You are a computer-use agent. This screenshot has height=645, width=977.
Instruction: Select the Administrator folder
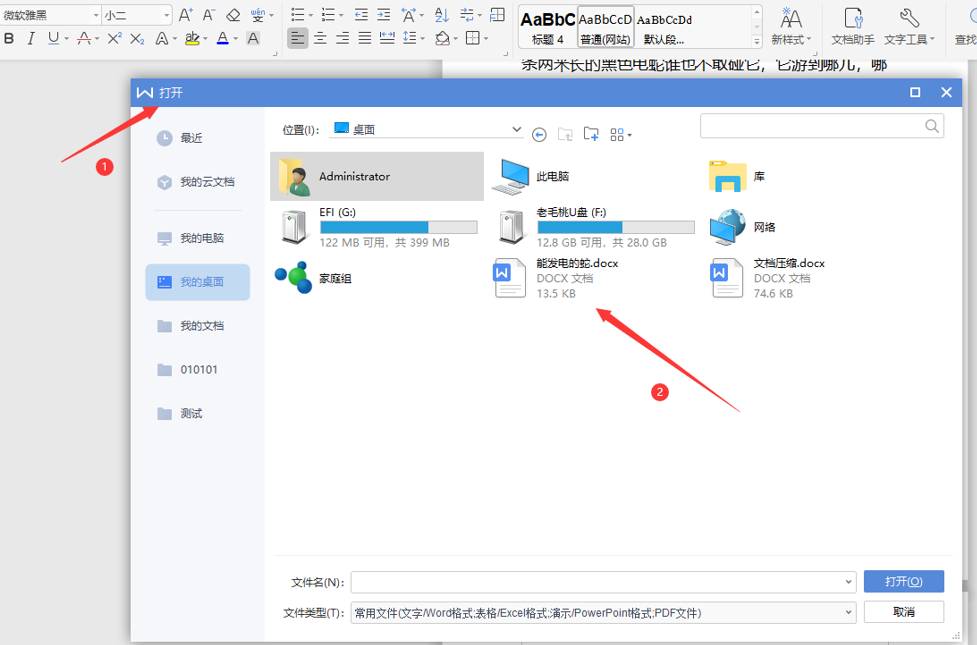coord(377,176)
